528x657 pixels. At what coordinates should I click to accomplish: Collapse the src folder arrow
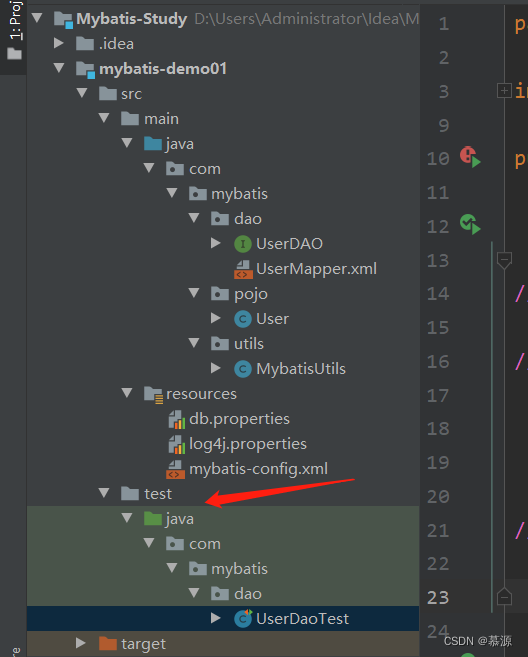pyautogui.click(x=82, y=93)
